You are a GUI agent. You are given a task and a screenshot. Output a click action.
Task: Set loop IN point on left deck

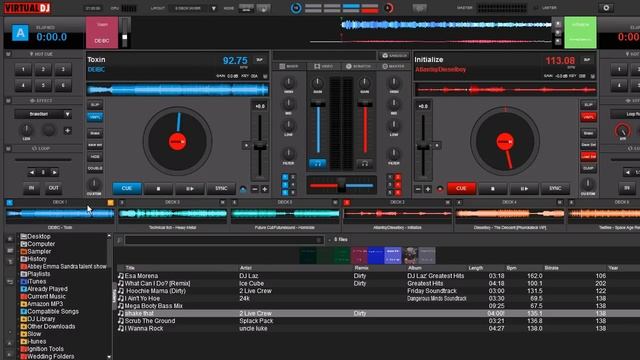coord(31,188)
